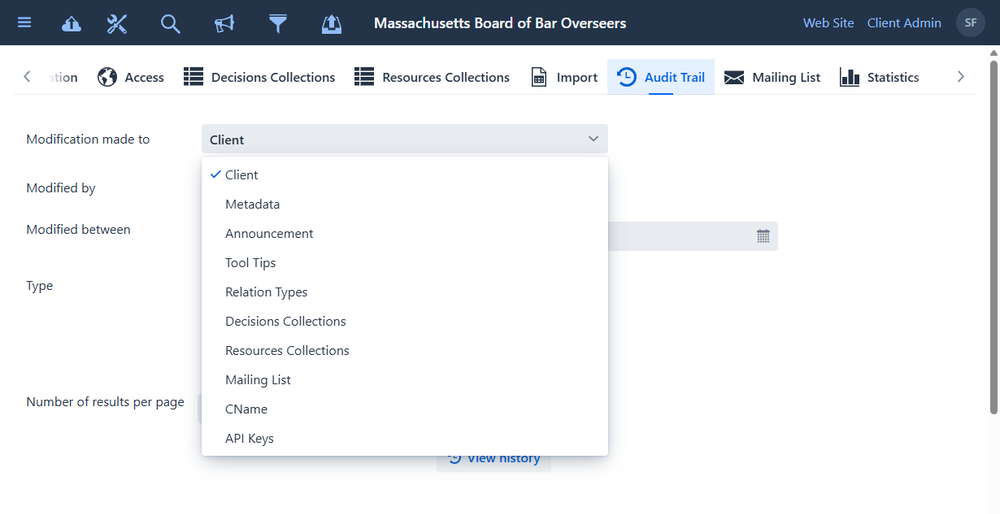Open the calendar date picker icon

point(763,236)
